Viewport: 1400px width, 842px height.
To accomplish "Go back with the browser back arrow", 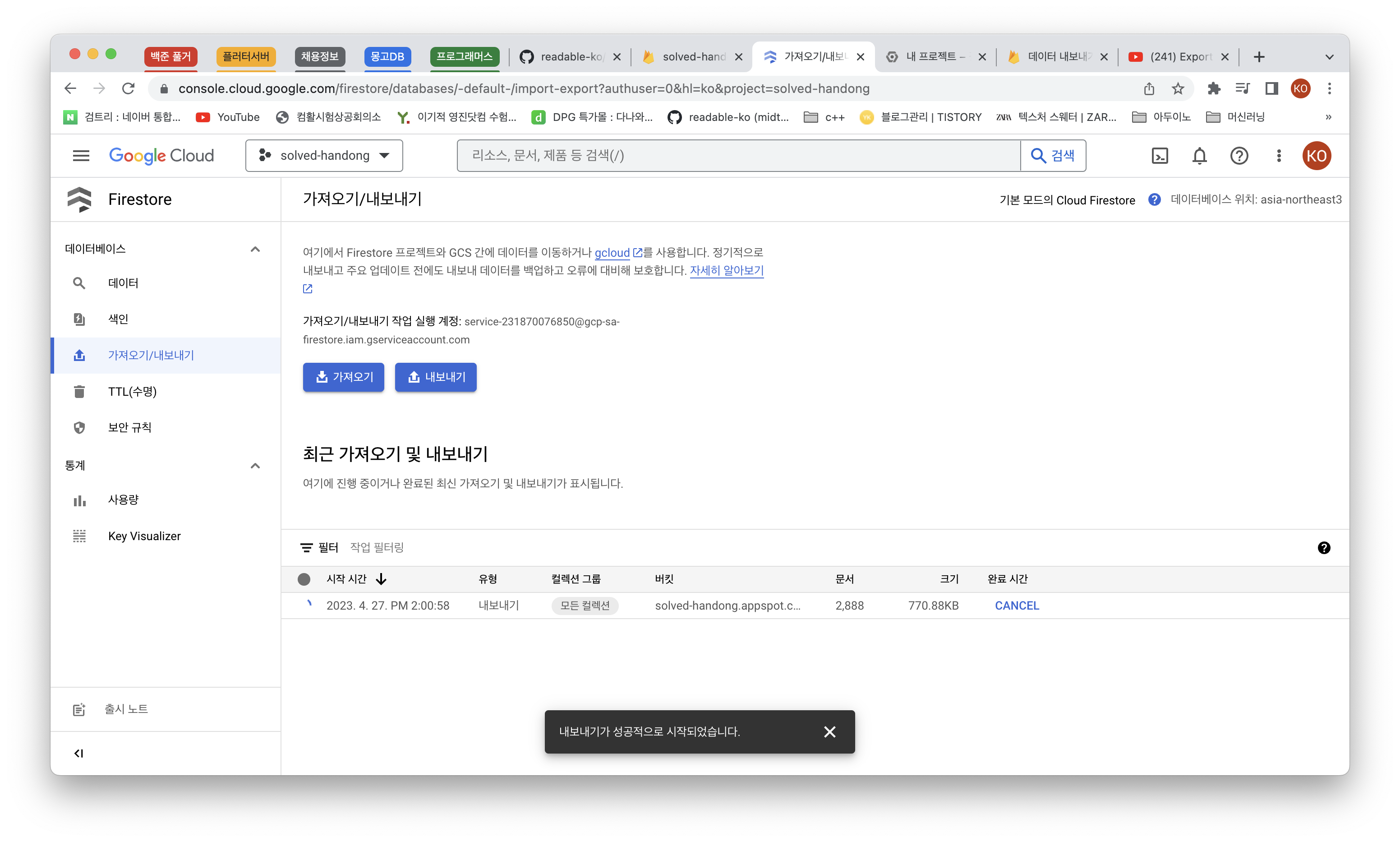I will pyautogui.click(x=70, y=88).
